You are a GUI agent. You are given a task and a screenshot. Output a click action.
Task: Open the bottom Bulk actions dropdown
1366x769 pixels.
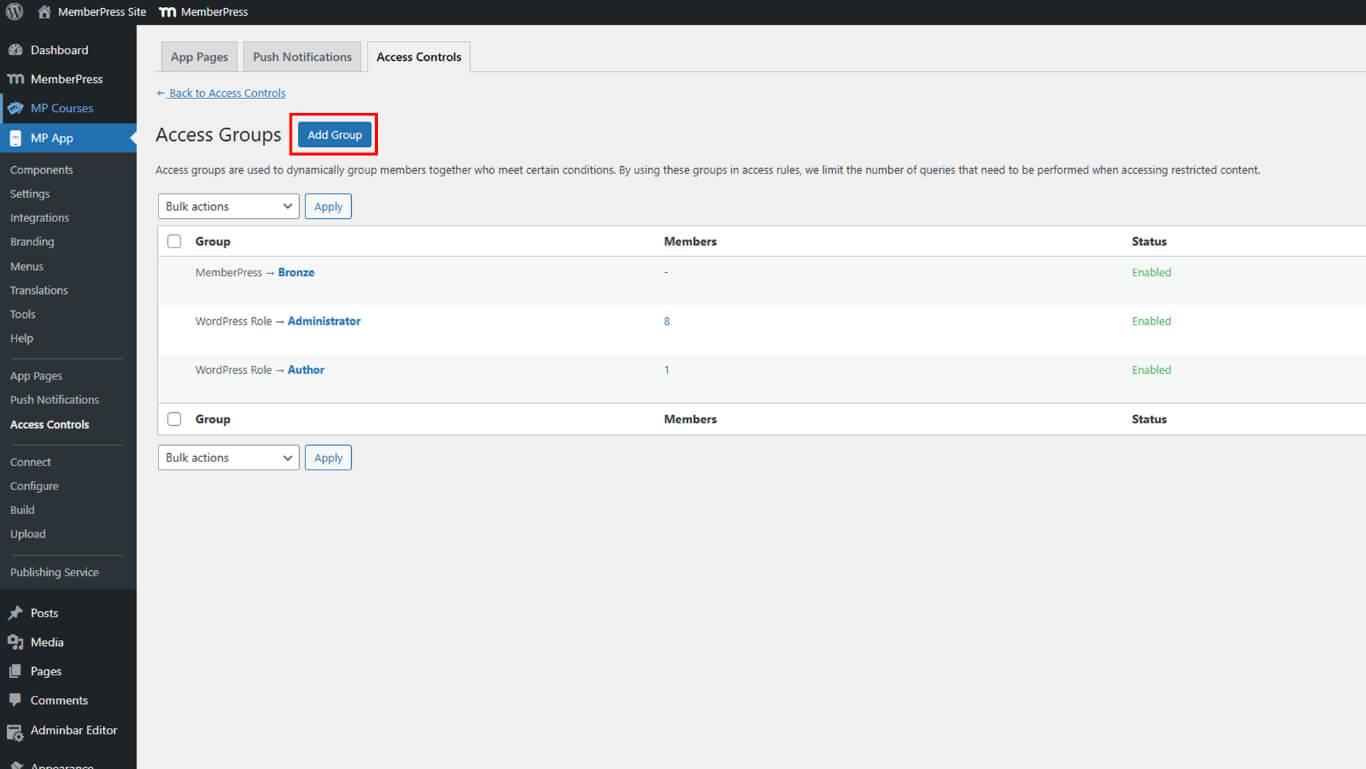coord(228,457)
